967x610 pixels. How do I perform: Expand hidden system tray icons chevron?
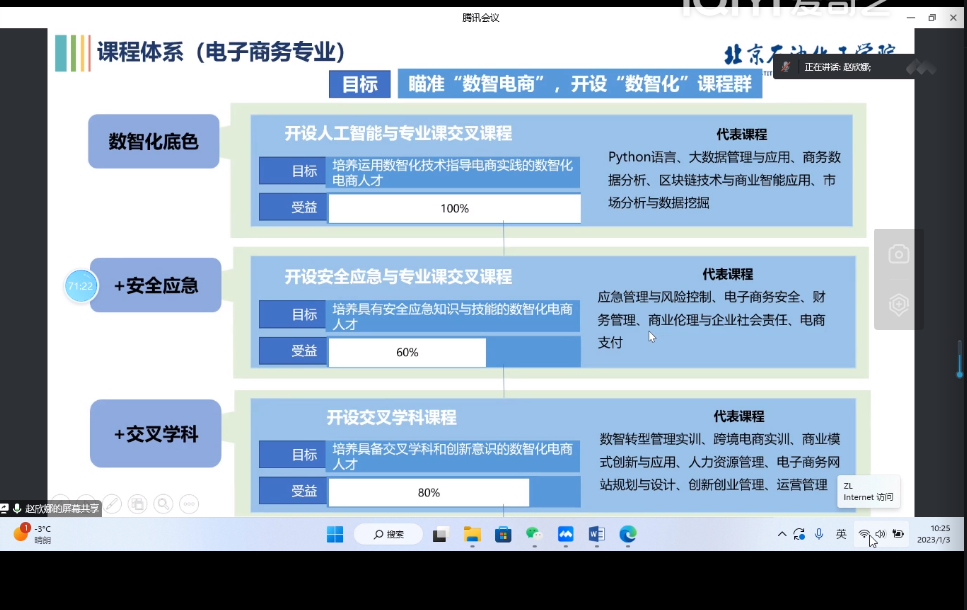(x=780, y=534)
